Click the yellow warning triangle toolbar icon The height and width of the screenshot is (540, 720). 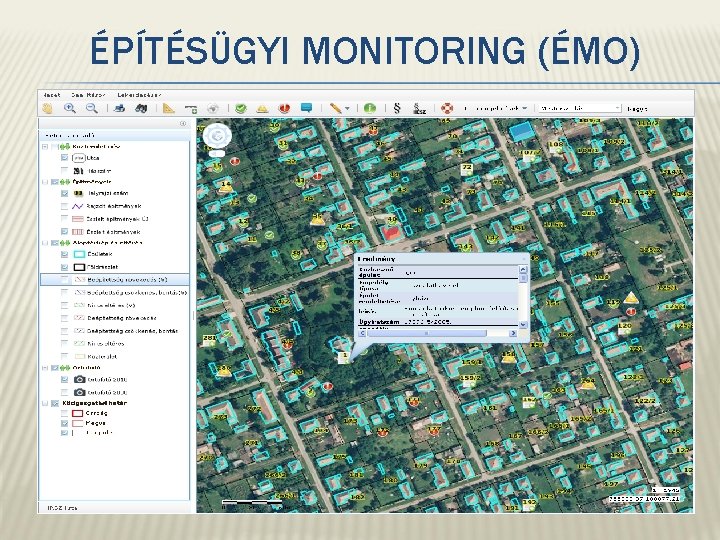click(x=262, y=109)
